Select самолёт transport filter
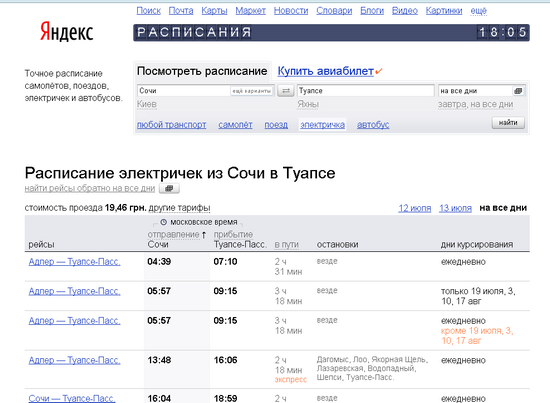The height and width of the screenshot is (403, 550). pyautogui.click(x=235, y=125)
